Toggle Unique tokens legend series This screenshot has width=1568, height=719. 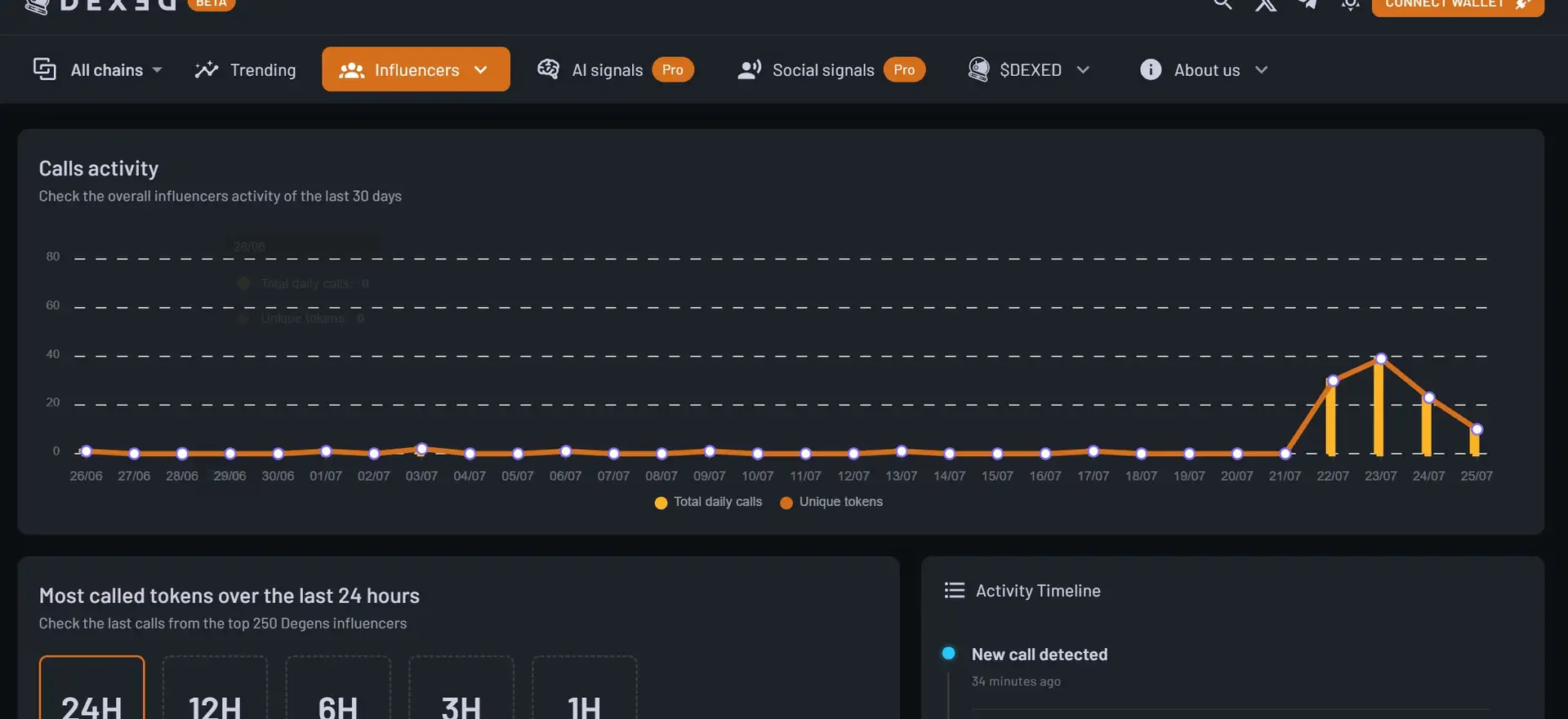(x=831, y=502)
